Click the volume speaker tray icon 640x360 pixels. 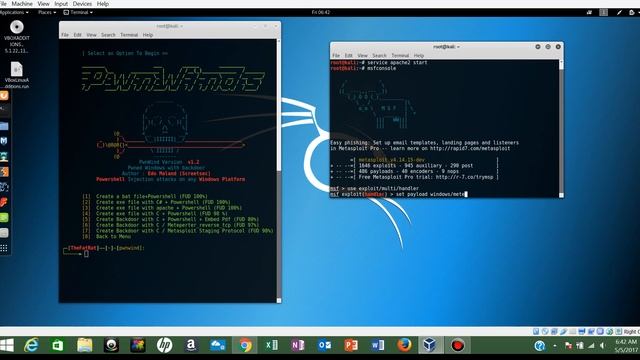pyautogui.click(x=602, y=346)
